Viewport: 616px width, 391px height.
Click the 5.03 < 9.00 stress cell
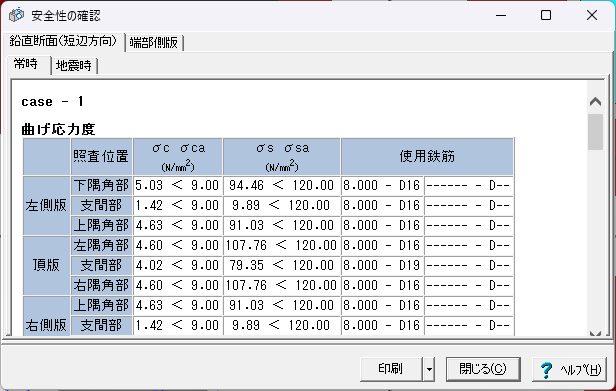[178, 185]
